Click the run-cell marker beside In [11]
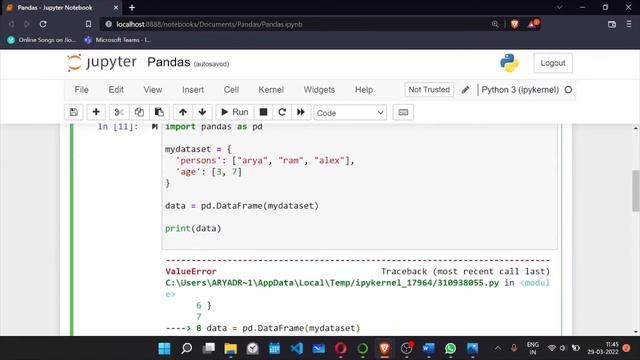Viewport: 640px width, 360px height. tap(155, 127)
